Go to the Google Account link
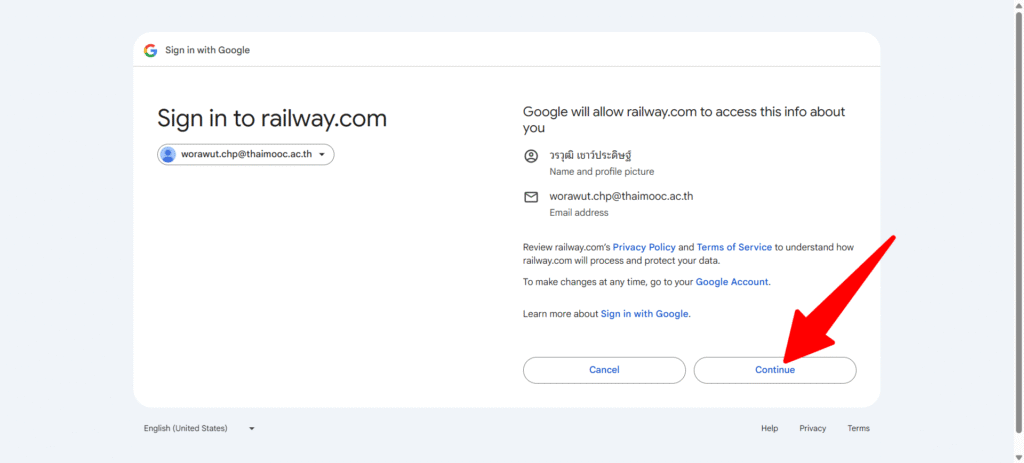The height and width of the screenshot is (463, 1024). [x=732, y=282]
